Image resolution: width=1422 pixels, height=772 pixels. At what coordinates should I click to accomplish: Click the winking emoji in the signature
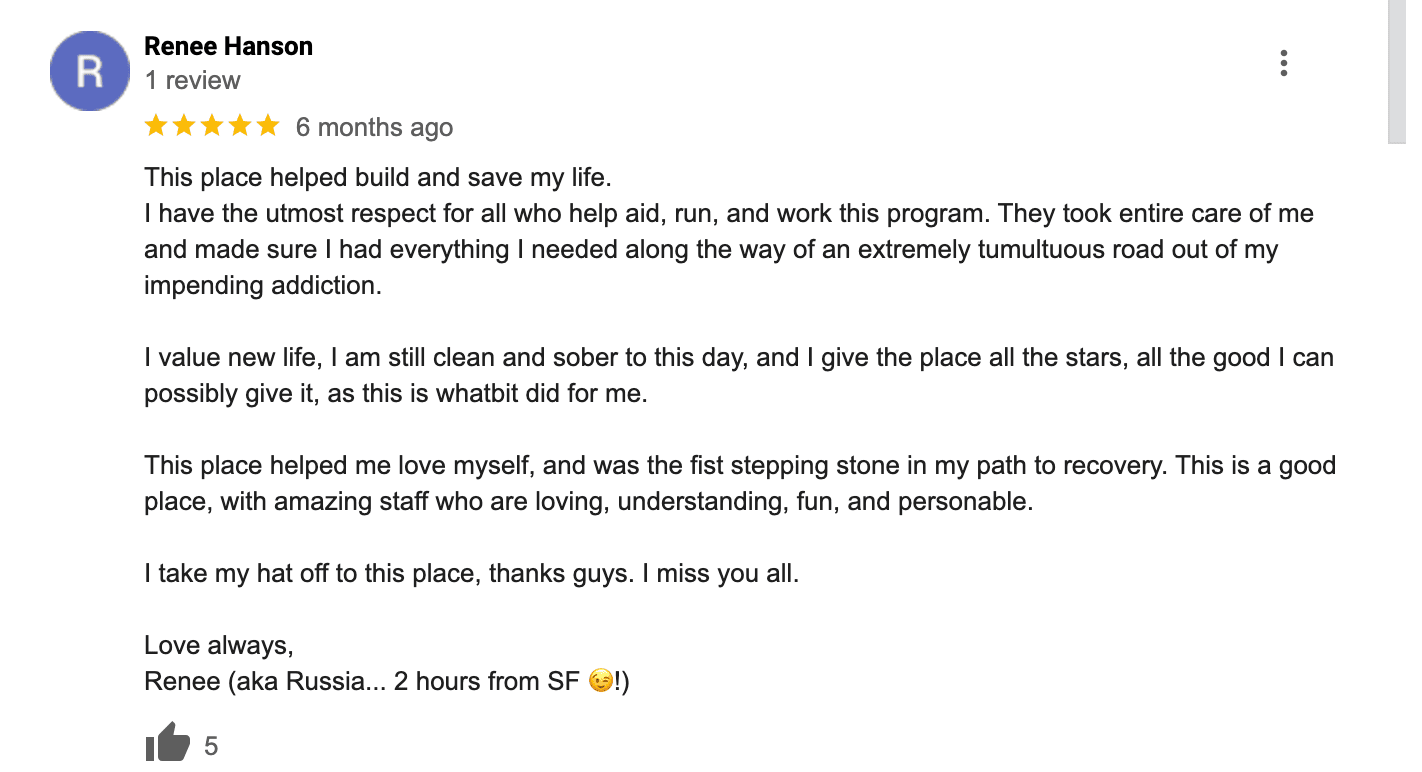pyautogui.click(x=600, y=682)
